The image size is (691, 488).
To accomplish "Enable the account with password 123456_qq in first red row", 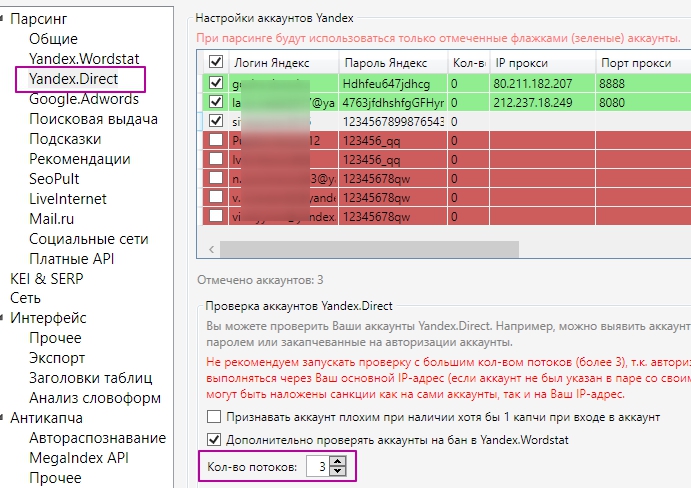I will point(217,141).
